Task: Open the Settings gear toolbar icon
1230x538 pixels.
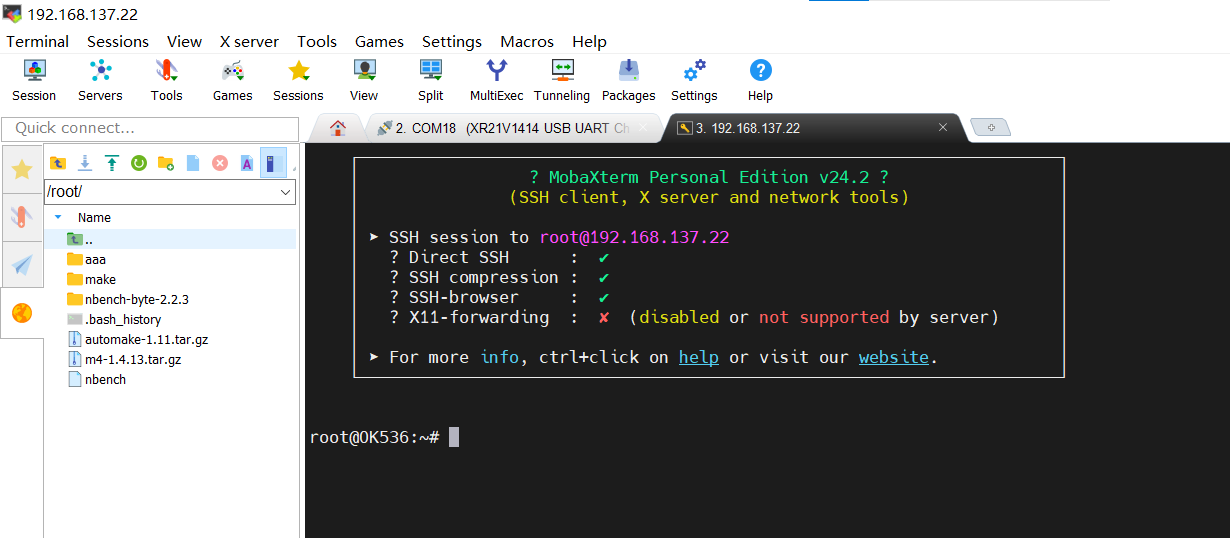Action: (x=694, y=80)
